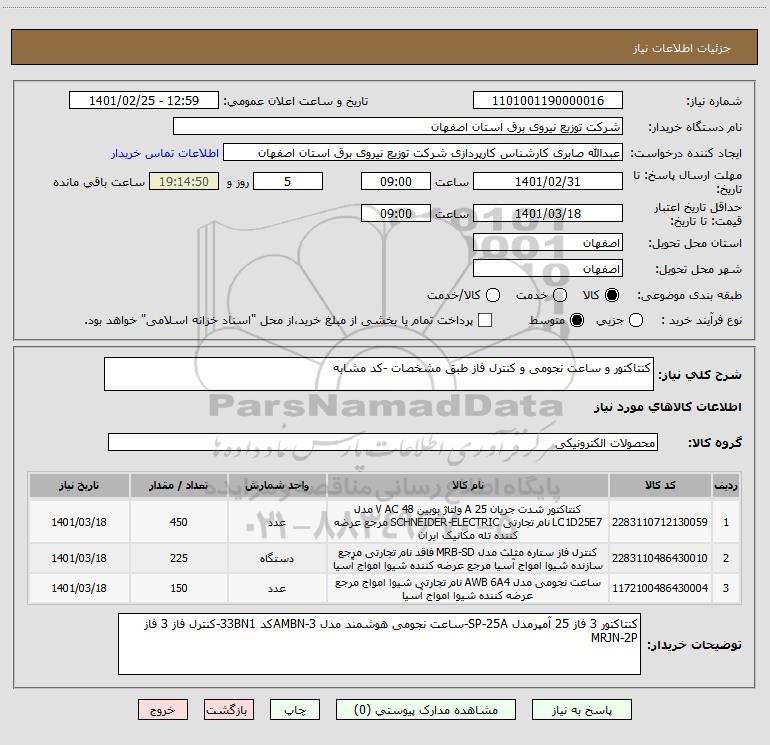Click the SCHNEIDER-ELECTRIC contactor item name
The width and height of the screenshot is (770, 745).
[468, 522]
